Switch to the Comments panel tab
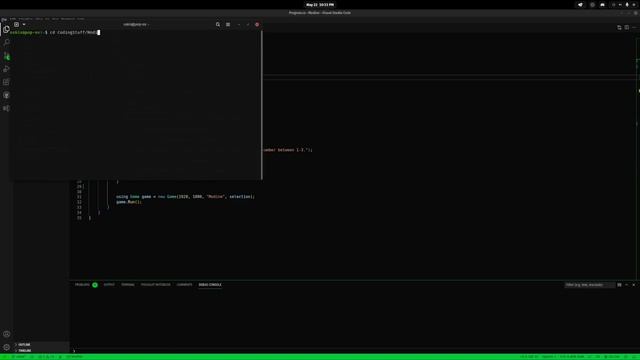The width and height of the screenshot is (640, 360). (x=184, y=284)
